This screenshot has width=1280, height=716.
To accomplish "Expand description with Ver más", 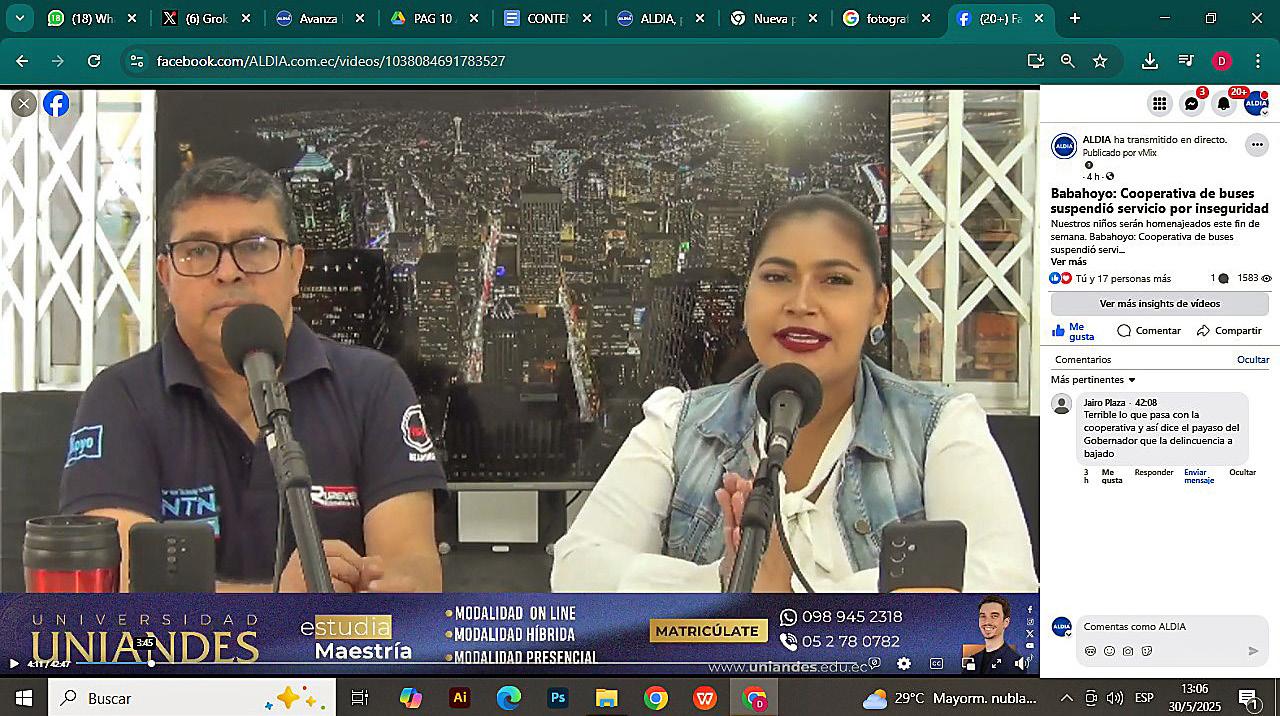I will pyautogui.click(x=1069, y=262).
